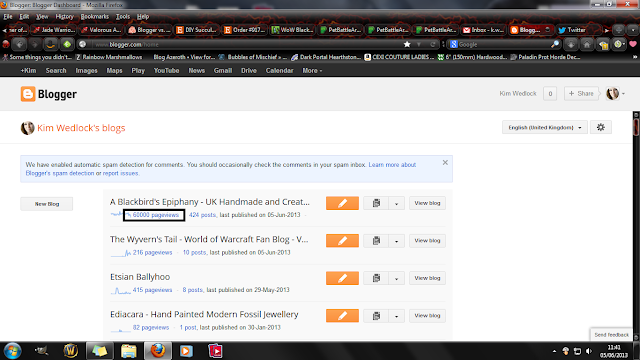Image resolution: width=640 pixels, height=360 pixels.
Task: Open Firefox from the Windows taskbar
Action: point(158,351)
